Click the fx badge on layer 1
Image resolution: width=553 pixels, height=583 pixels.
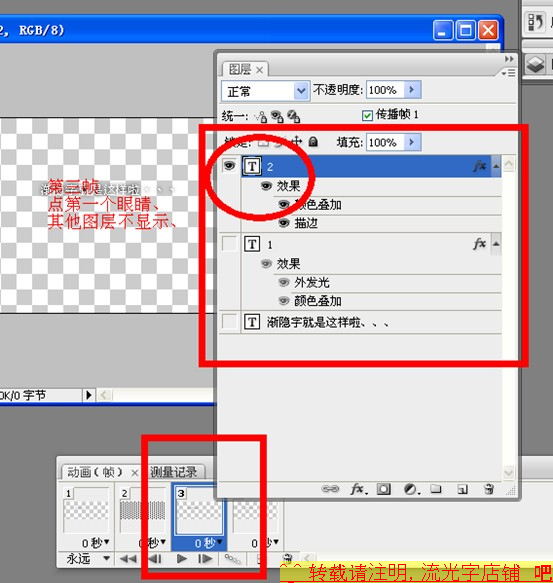(480, 244)
